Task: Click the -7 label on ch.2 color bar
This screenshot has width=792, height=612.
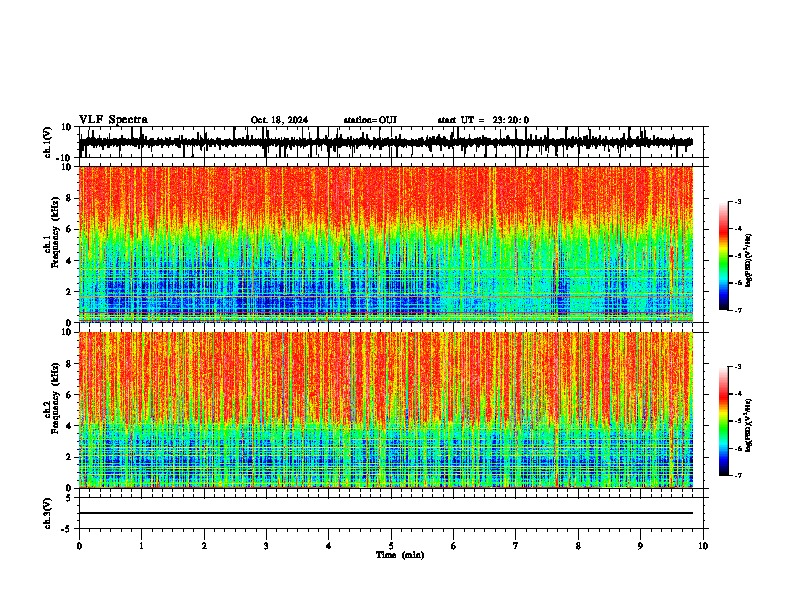Action: pos(738,476)
